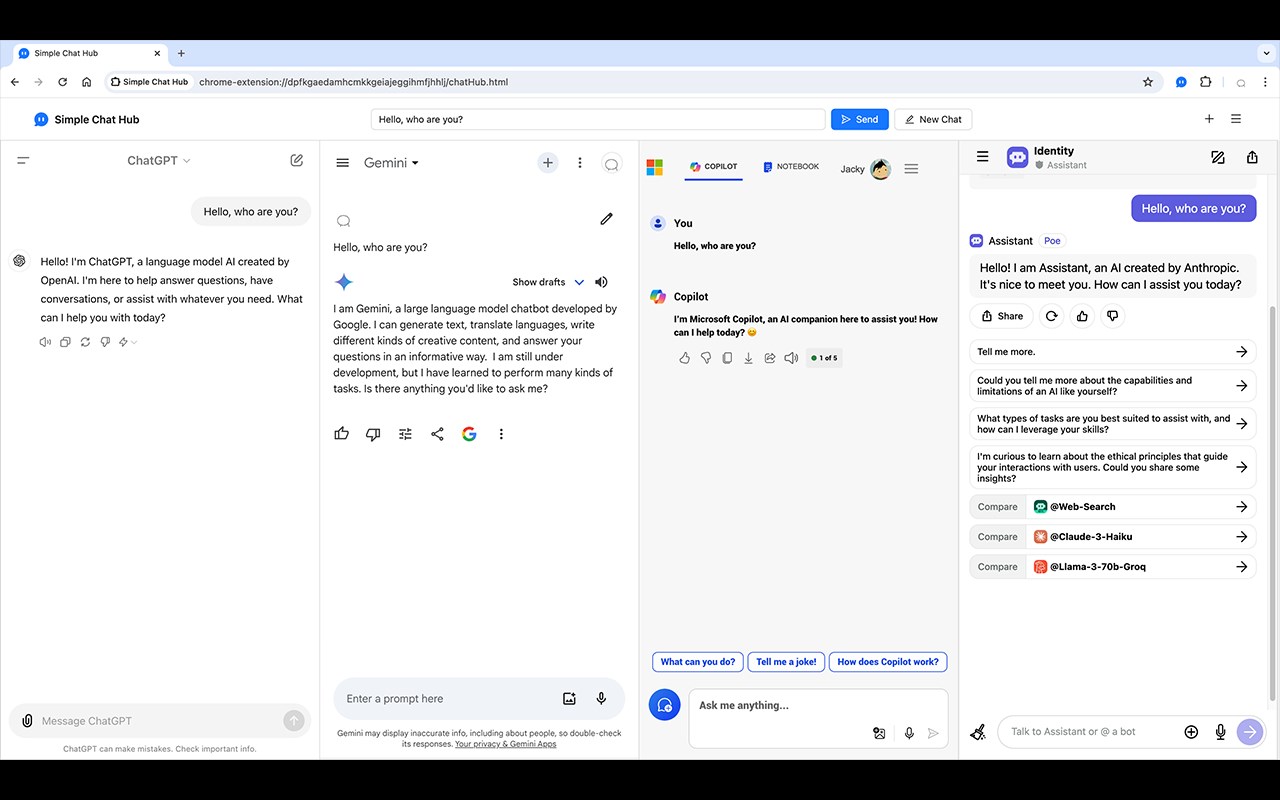Focus the Message ChatGPT input field
Image resolution: width=1280 pixels, height=800 pixels.
tap(160, 720)
